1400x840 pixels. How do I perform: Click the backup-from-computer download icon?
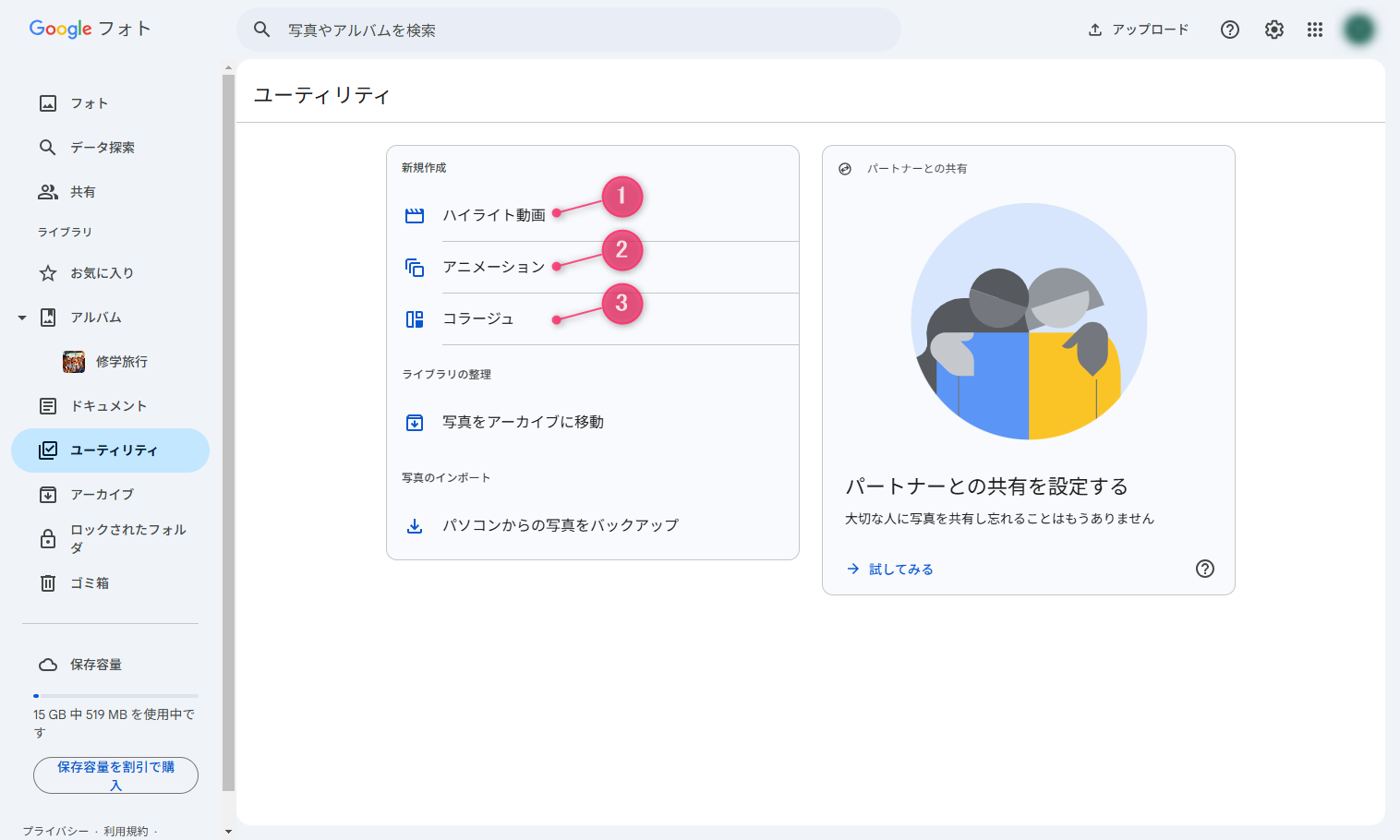click(x=415, y=524)
